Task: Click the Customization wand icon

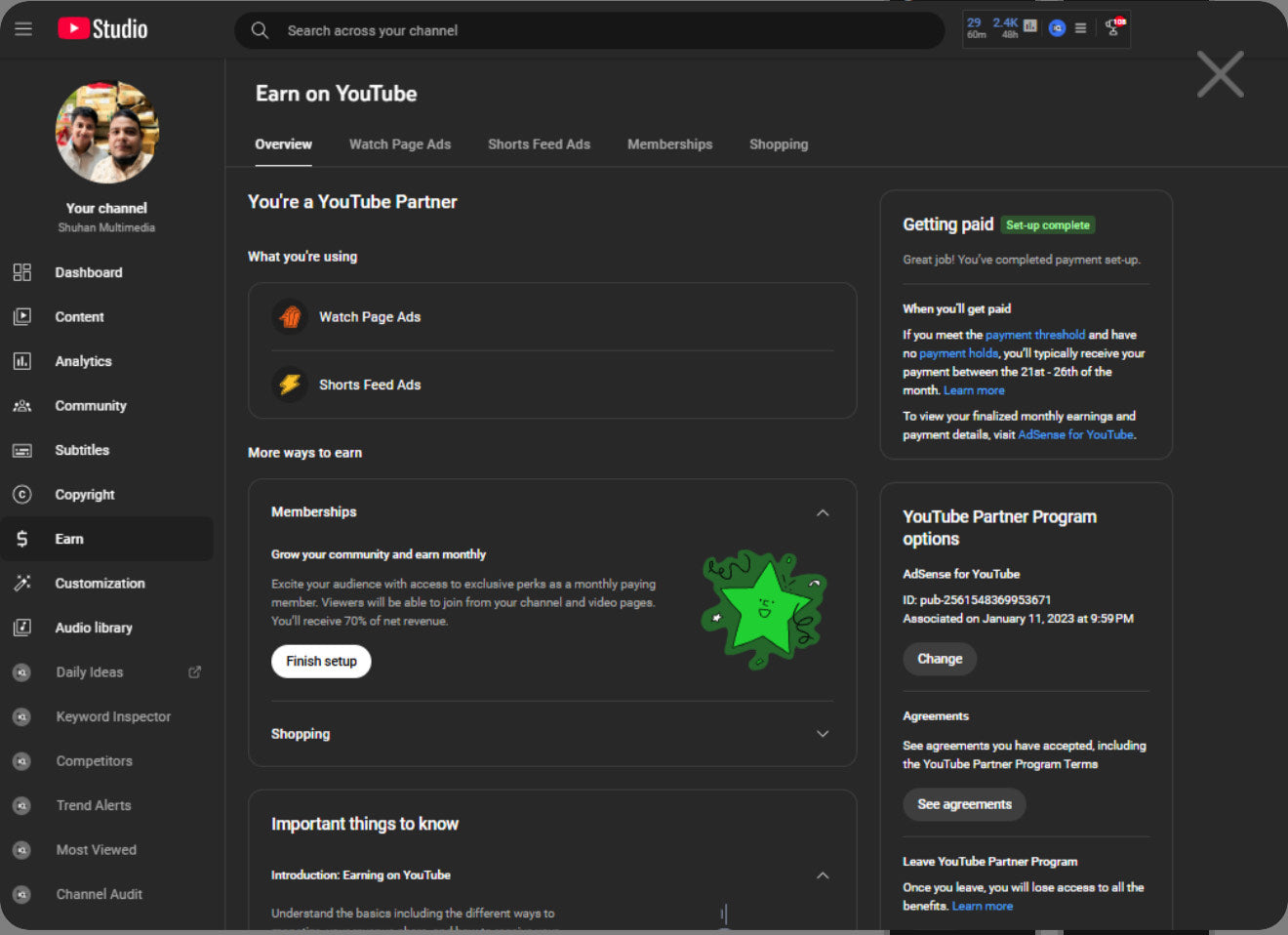Action: click(x=22, y=583)
